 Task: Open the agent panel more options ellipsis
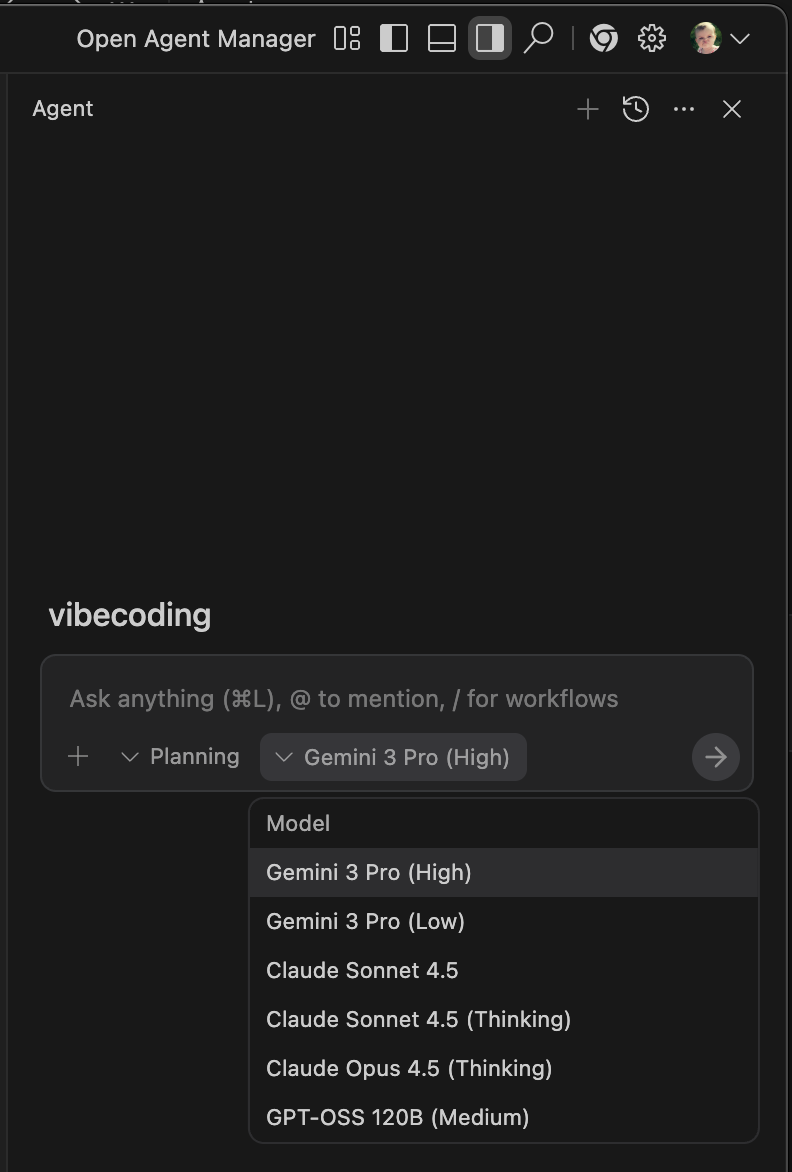tap(684, 109)
